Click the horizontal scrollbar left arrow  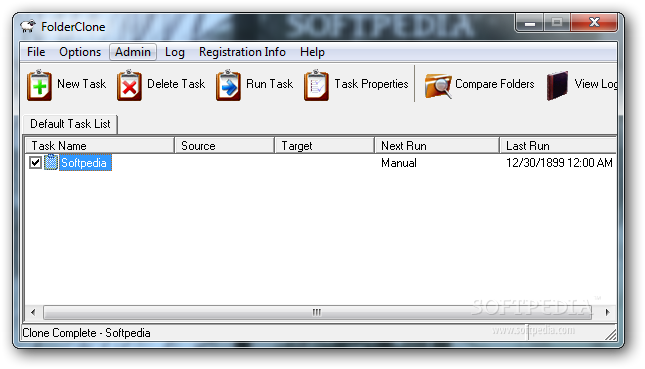pyautogui.click(x=33, y=312)
